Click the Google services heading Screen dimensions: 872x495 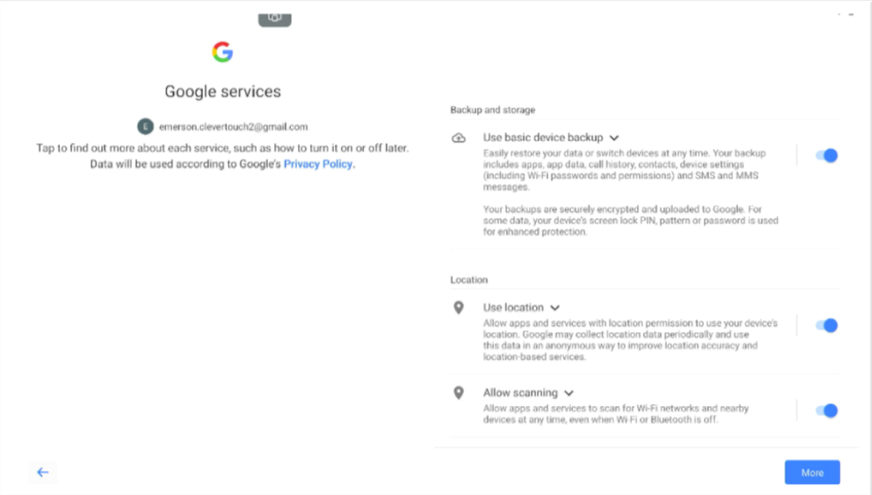tap(222, 92)
